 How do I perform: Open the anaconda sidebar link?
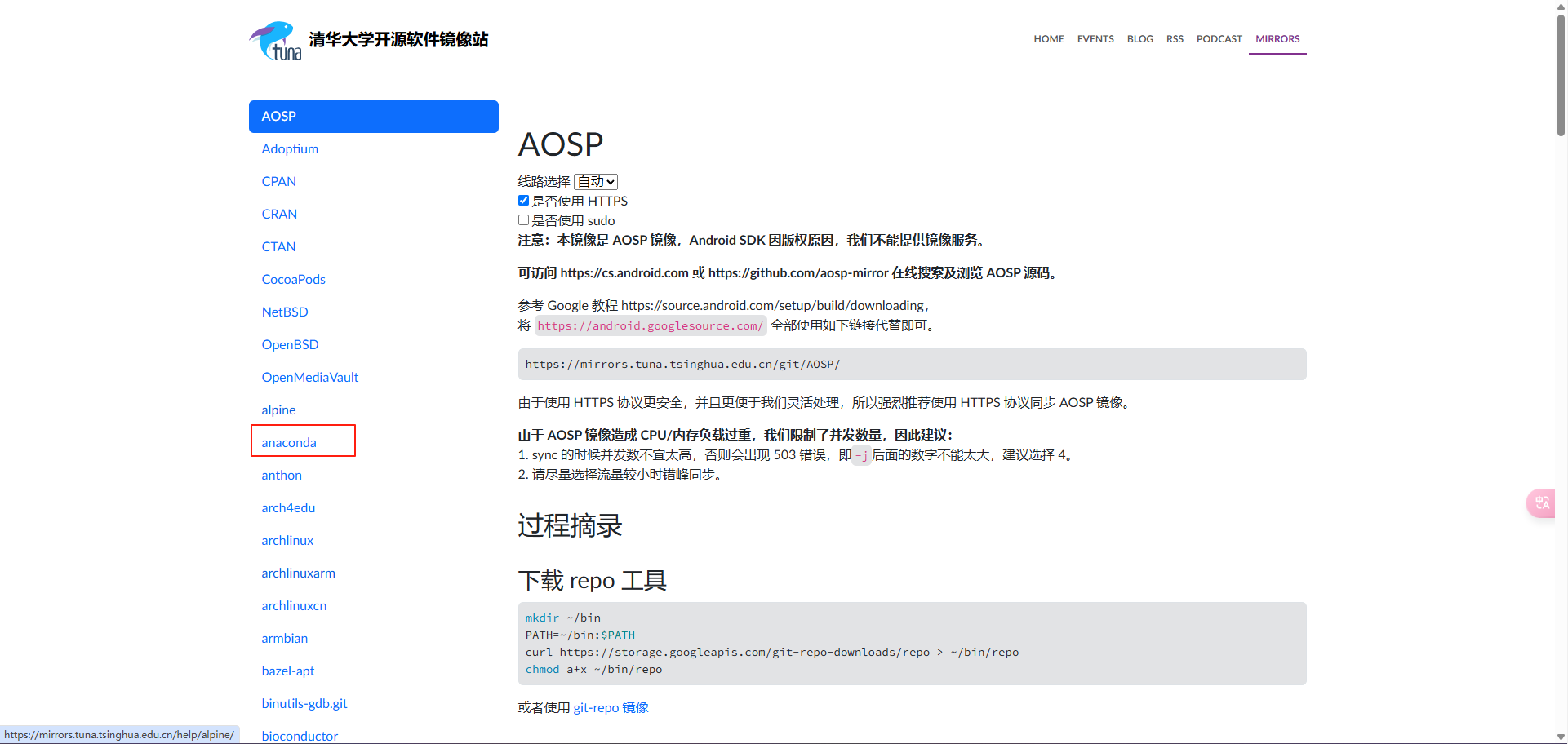[289, 443]
